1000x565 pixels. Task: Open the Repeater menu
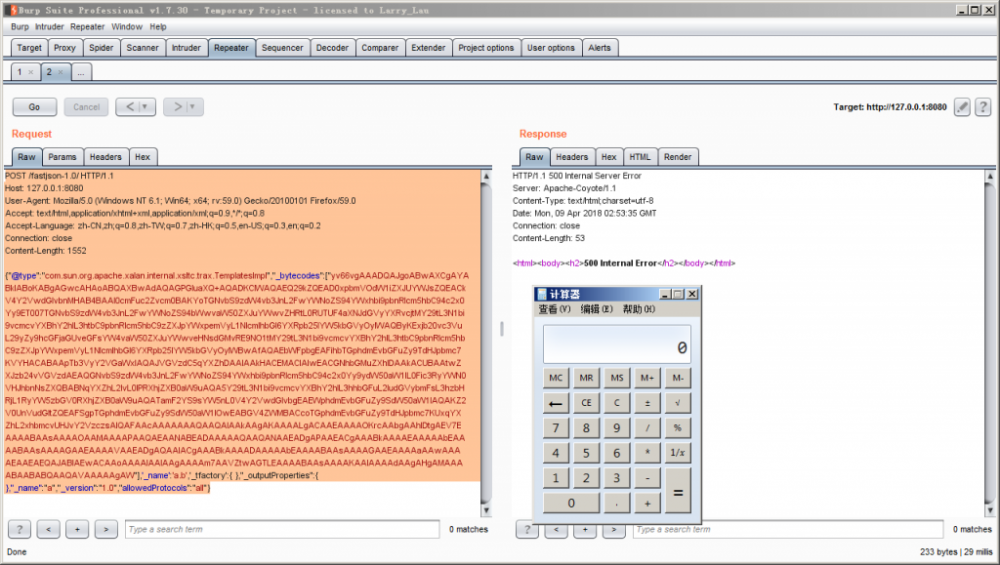[x=87, y=27]
